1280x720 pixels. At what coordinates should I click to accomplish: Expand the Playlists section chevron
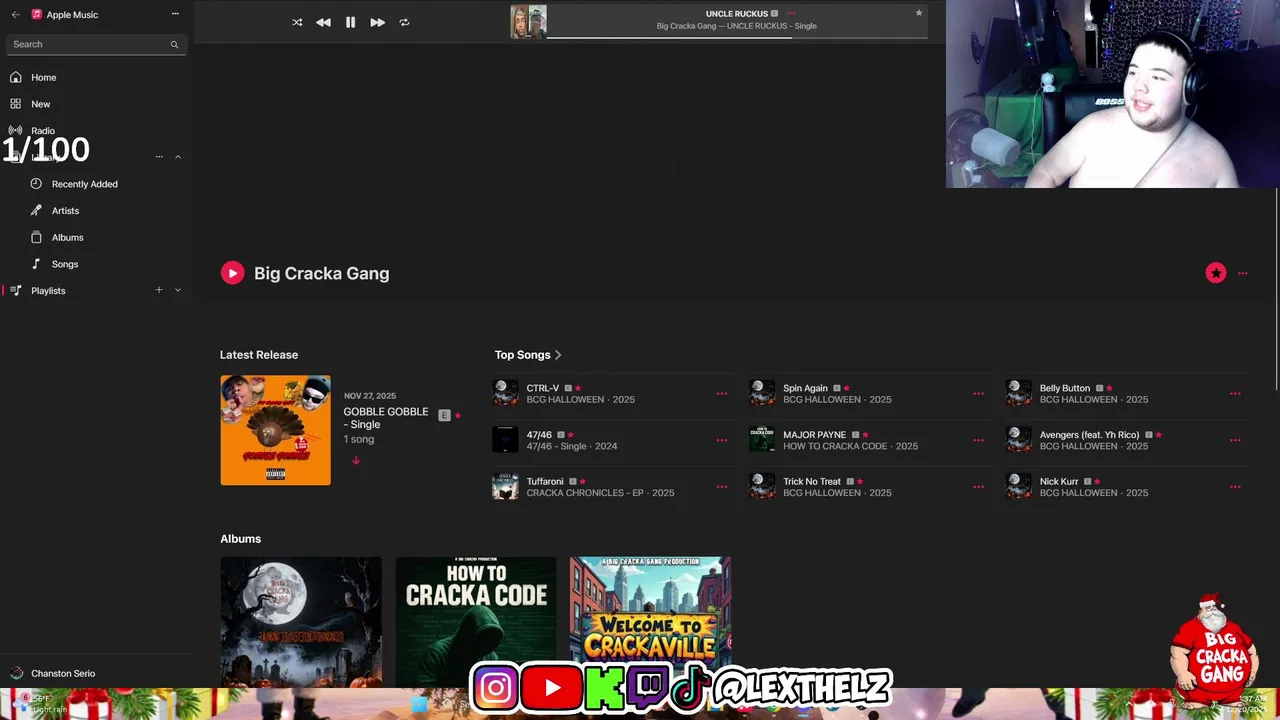(178, 290)
